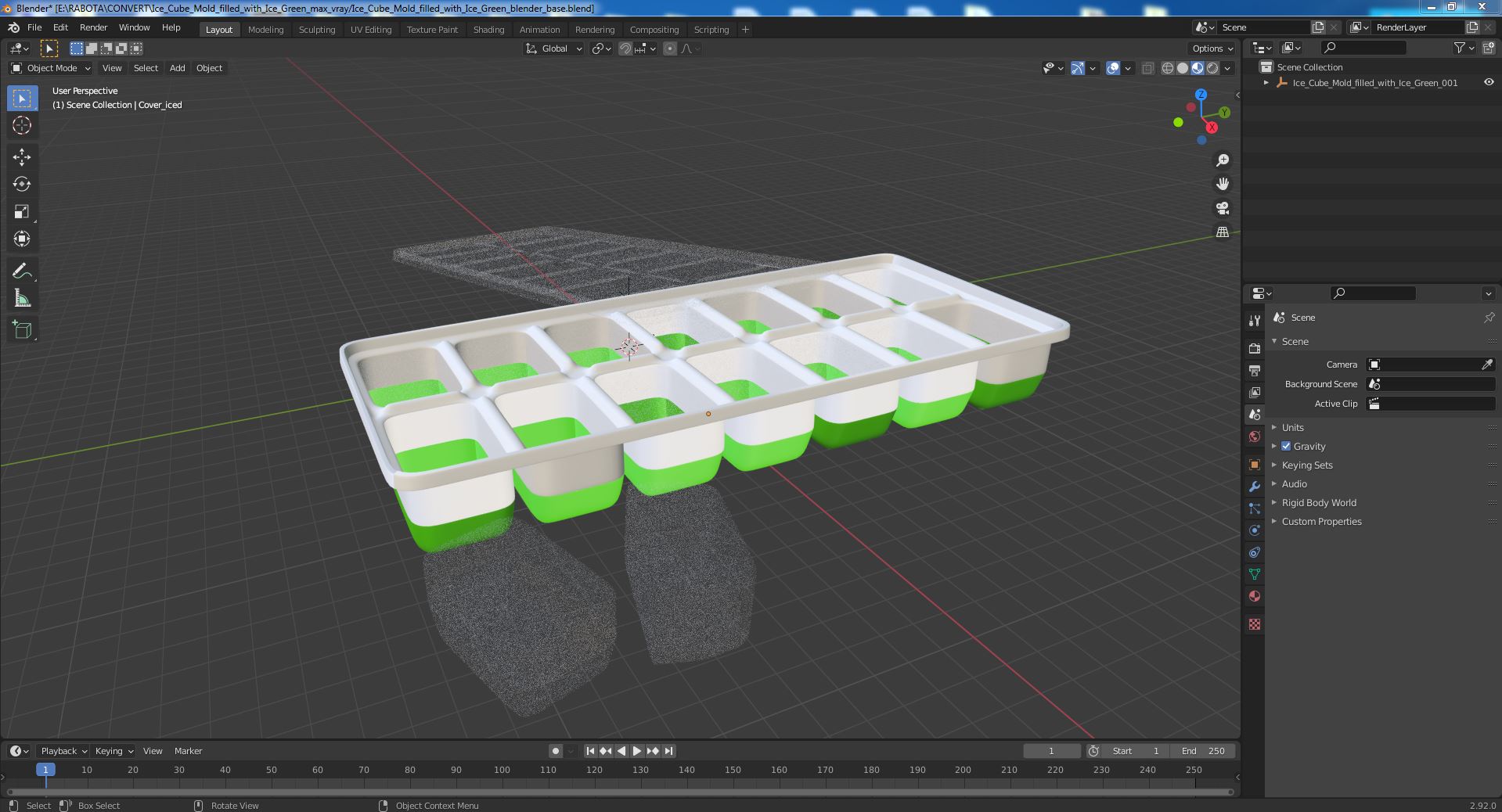Open the Output properties tab
Viewport: 1502px width, 812px height.
pos(1255,370)
